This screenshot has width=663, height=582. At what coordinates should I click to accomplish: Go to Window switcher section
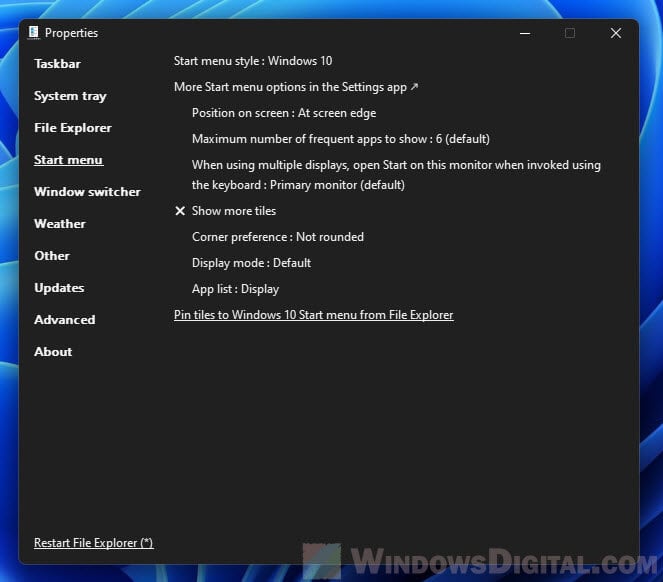[87, 192]
